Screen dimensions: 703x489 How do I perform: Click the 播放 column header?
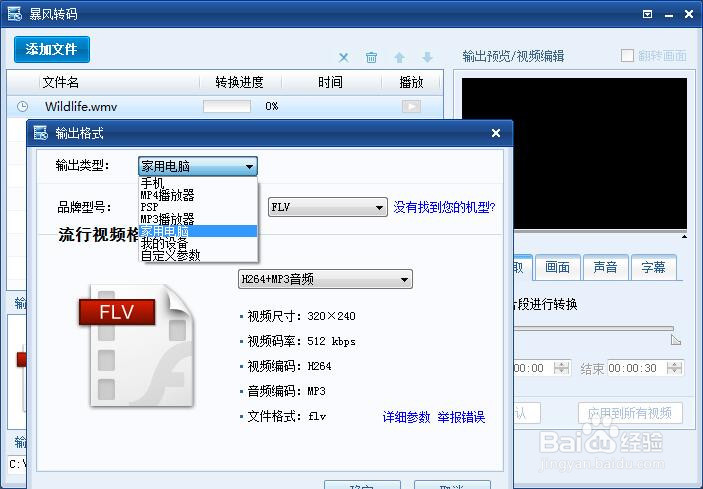tap(411, 82)
